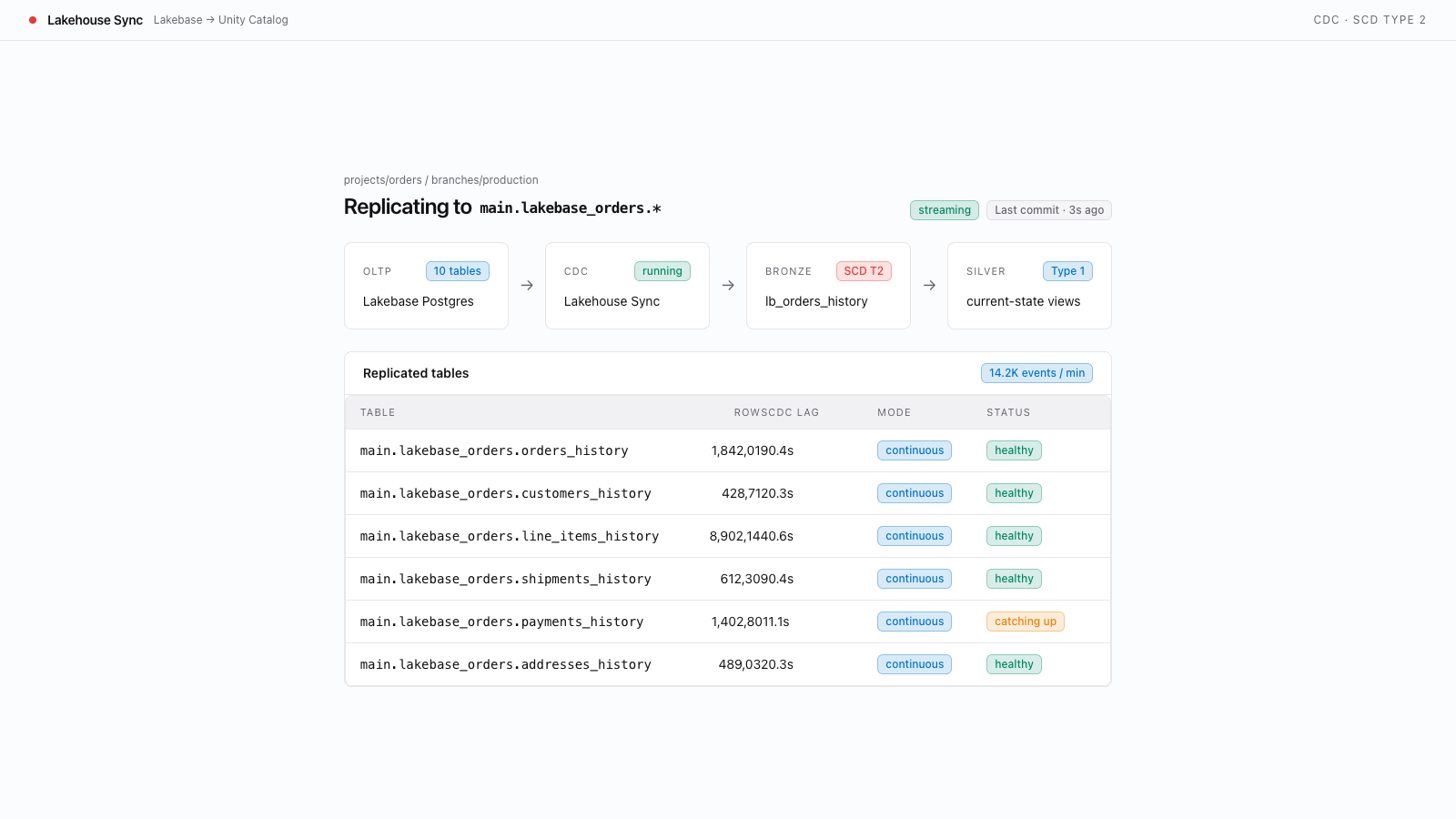Select the main.lakebase_orders.customers_history row name
The height and width of the screenshot is (819, 1456).
(x=506, y=493)
